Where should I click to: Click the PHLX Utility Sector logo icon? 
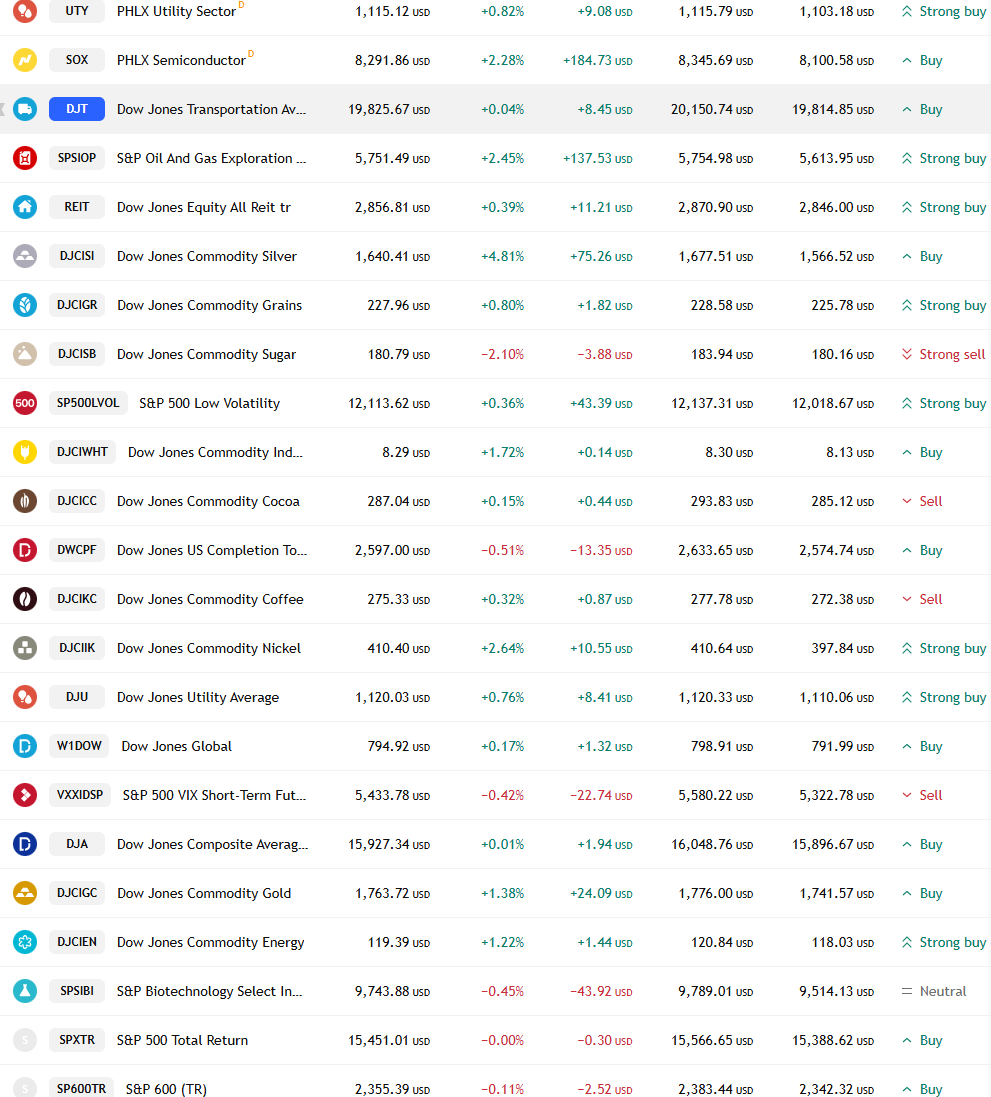click(x=24, y=11)
